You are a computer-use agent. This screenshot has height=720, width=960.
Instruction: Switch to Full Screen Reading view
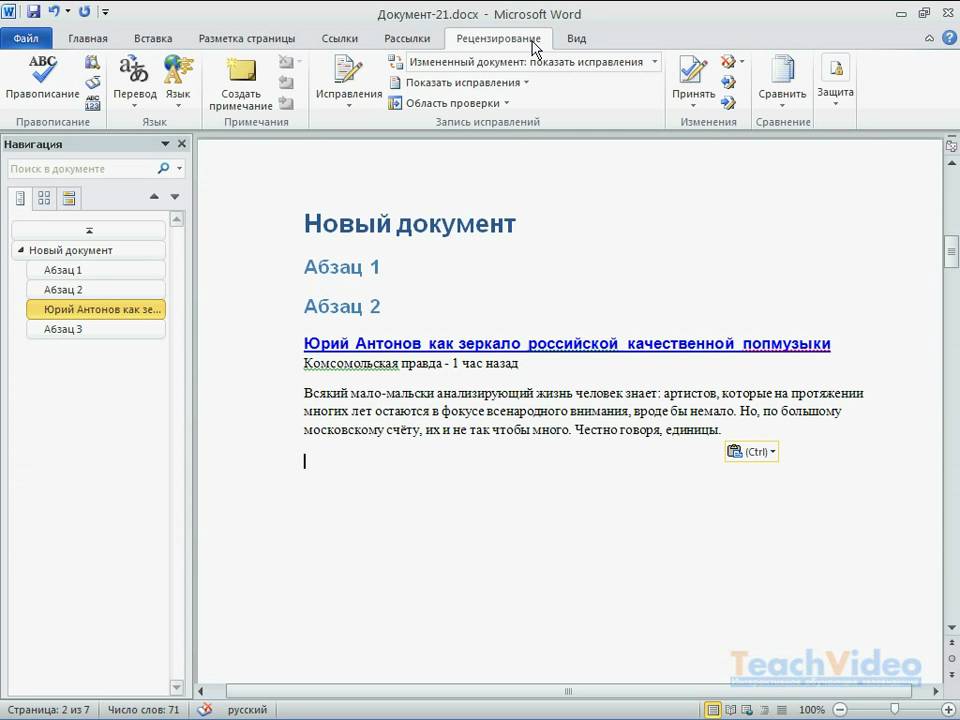[730, 710]
